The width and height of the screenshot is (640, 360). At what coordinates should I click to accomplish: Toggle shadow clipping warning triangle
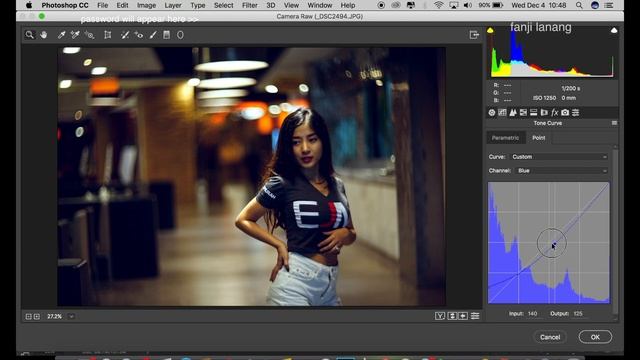coord(490,30)
